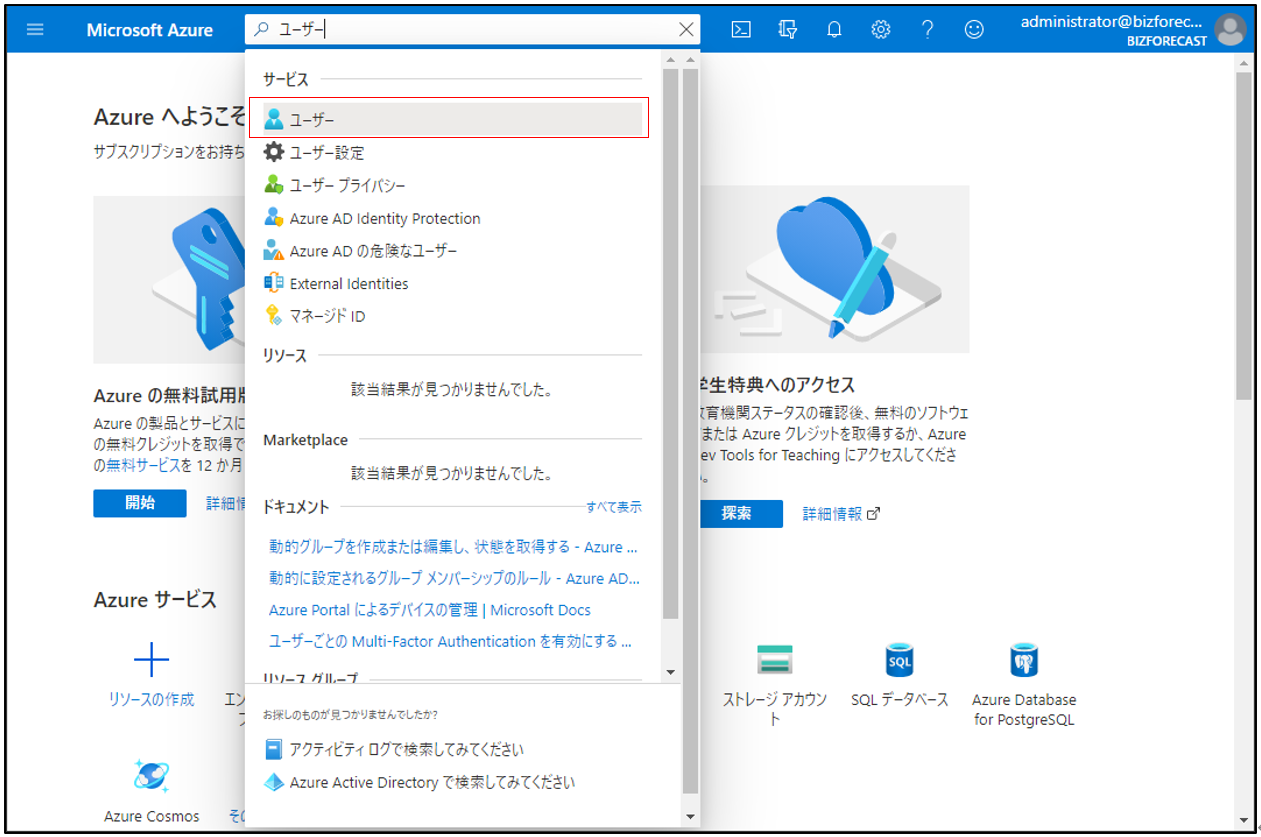Image resolution: width=1261 pixels, height=837 pixels.
Task: Click リソースの作成 plus icon
Action: tap(151, 661)
